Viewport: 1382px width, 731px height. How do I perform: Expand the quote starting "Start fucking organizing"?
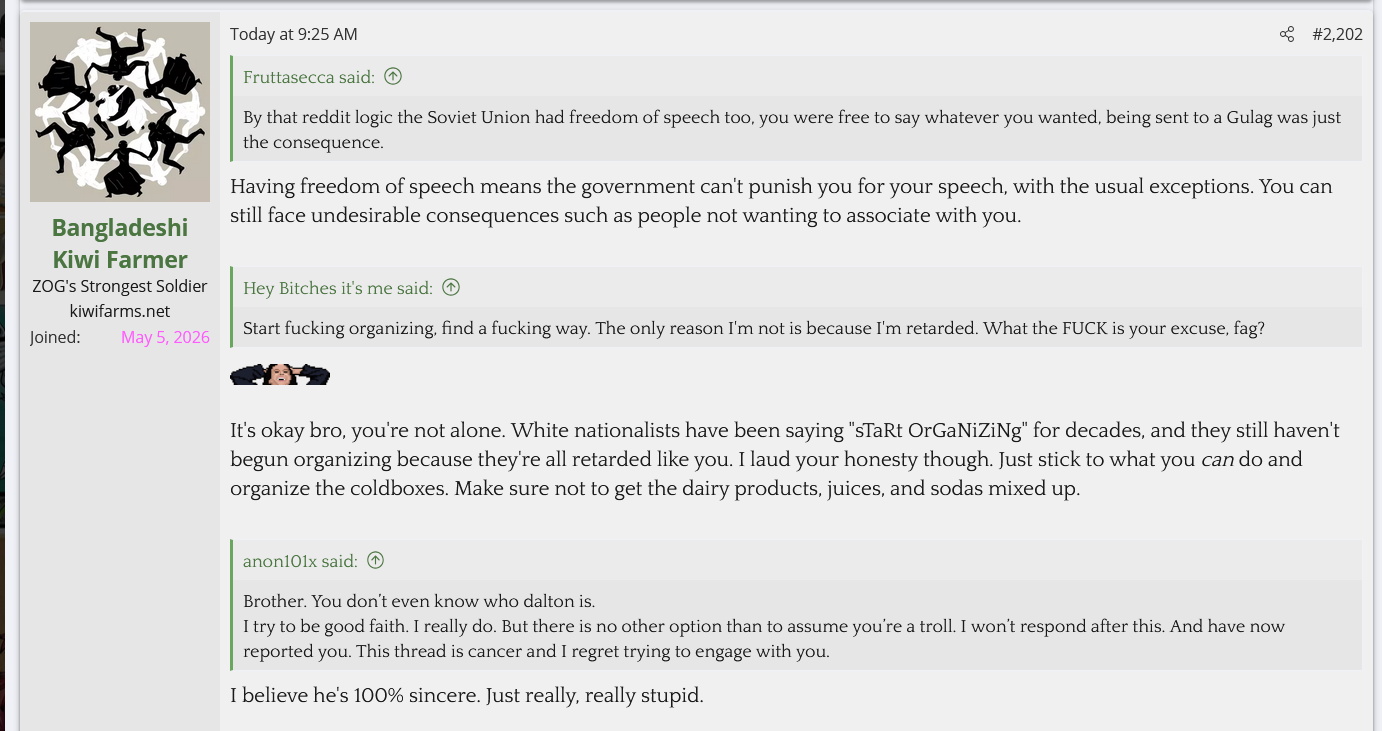point(797,328)
